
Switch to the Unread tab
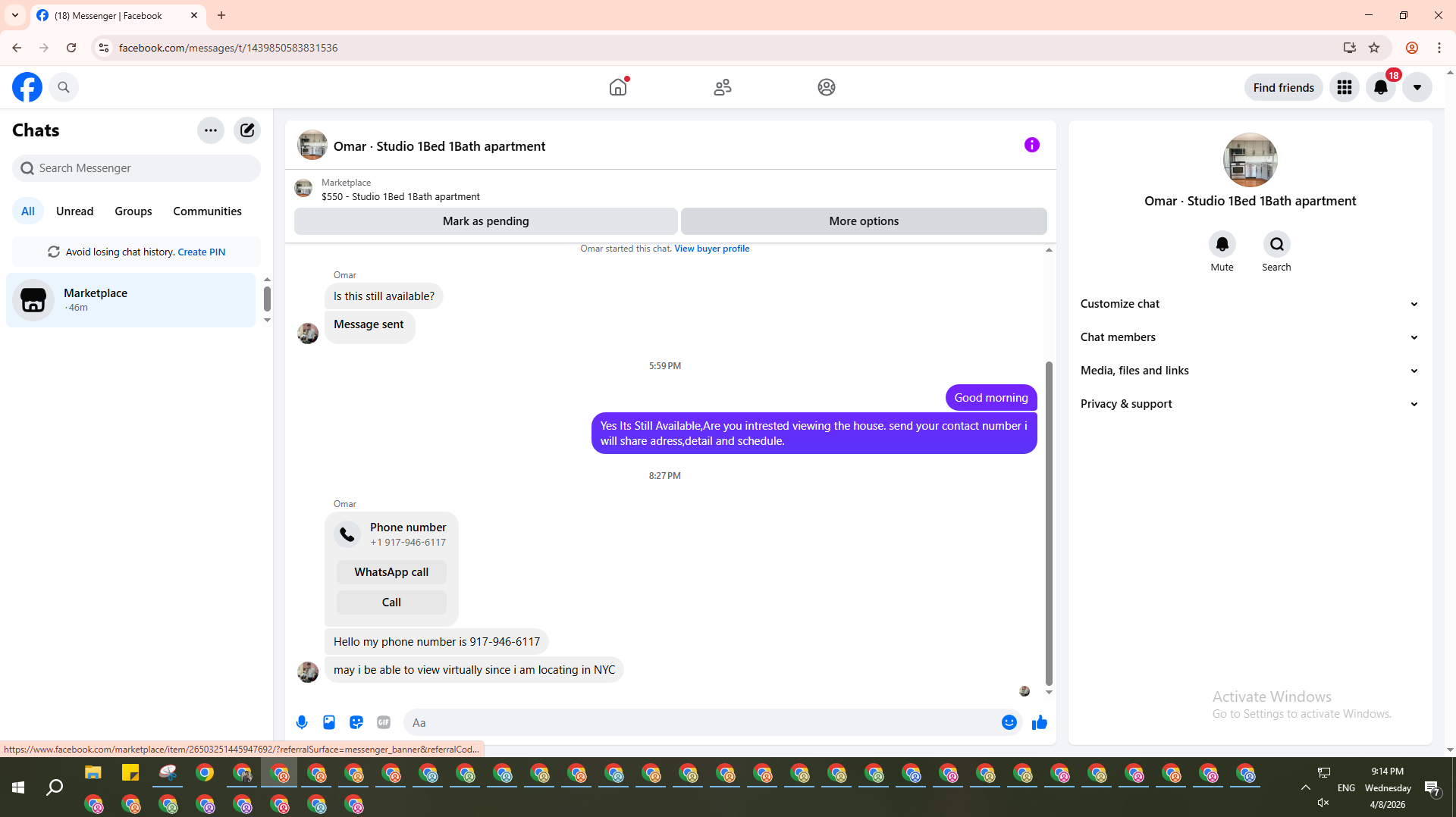(74, 211)
